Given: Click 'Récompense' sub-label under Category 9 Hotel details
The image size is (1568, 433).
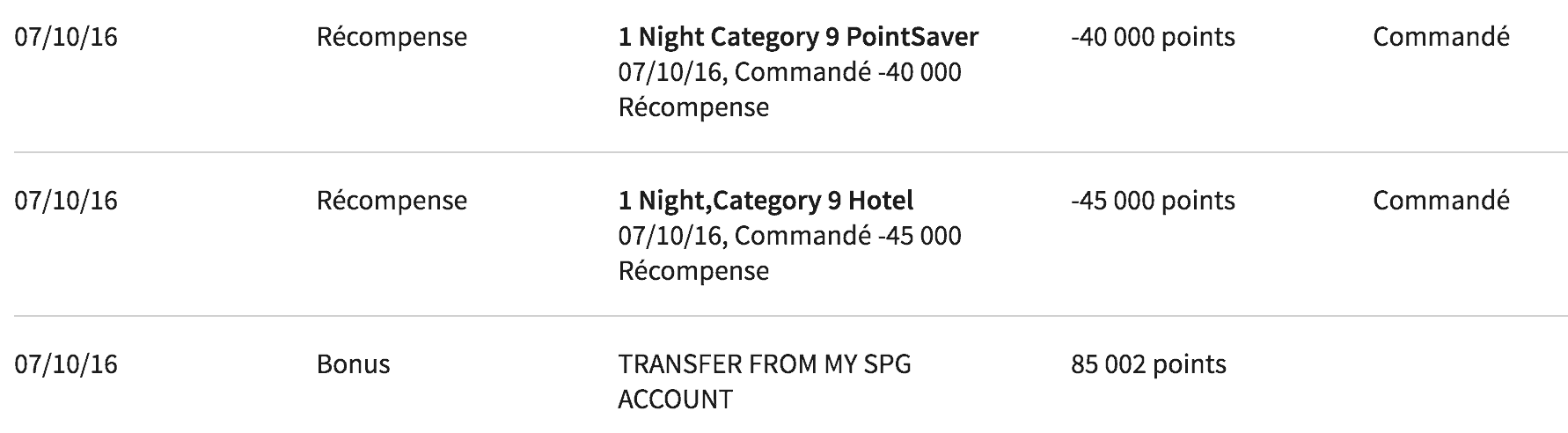Looking at the screenshot, I should (x=693, y=271).
